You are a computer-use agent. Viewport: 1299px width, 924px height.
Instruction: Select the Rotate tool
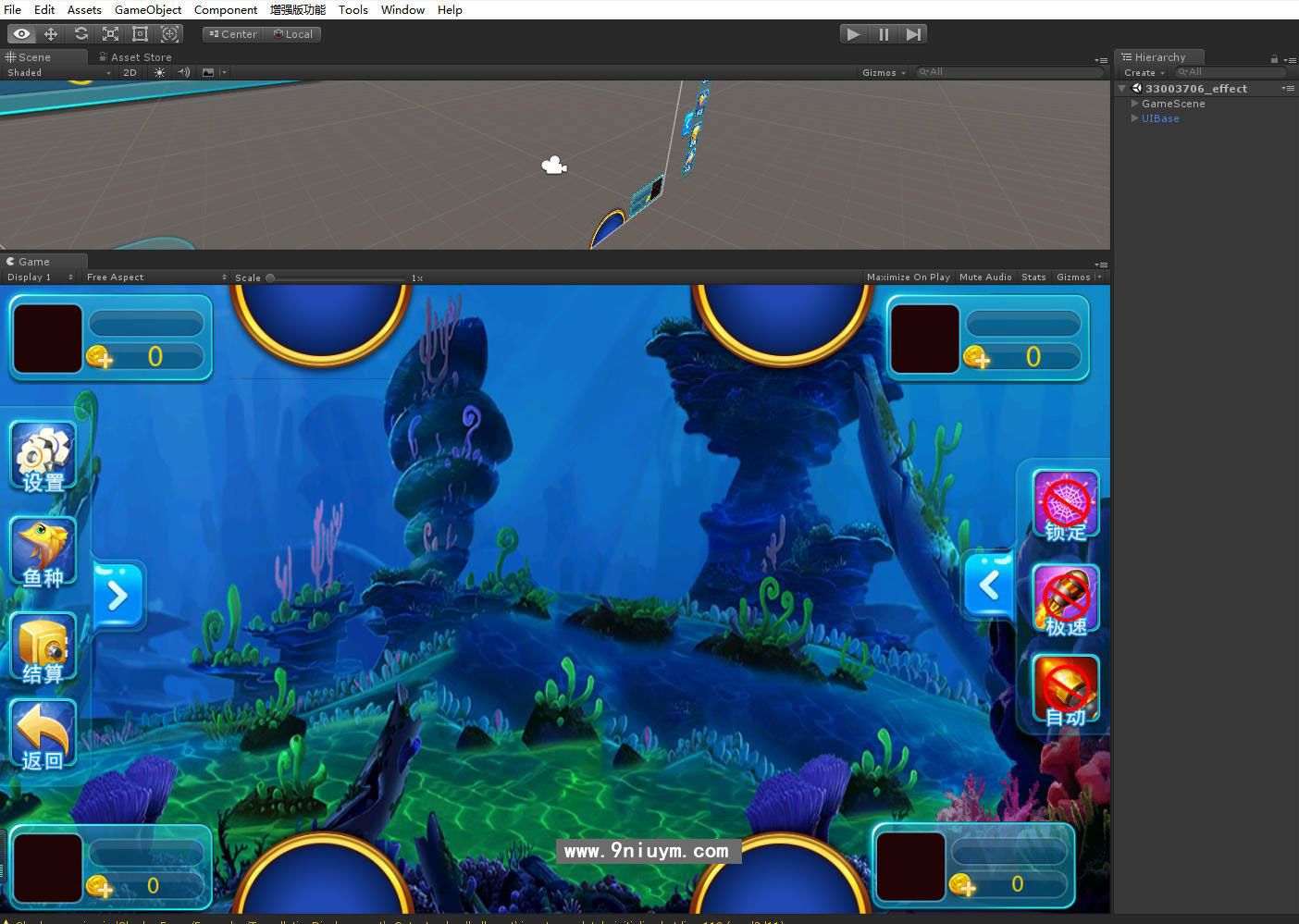(x=80, y=34)
